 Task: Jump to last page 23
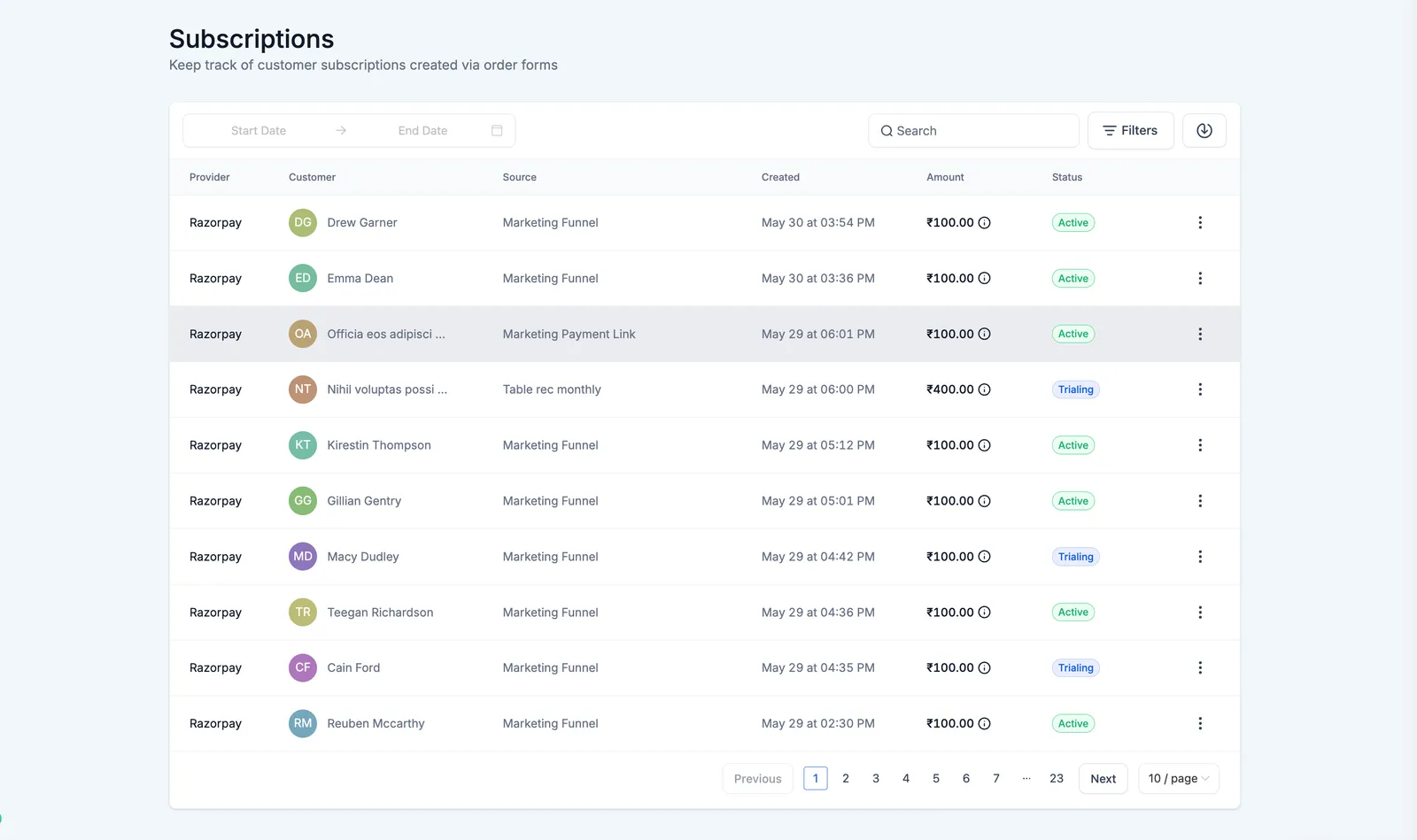pos(1057,778)
